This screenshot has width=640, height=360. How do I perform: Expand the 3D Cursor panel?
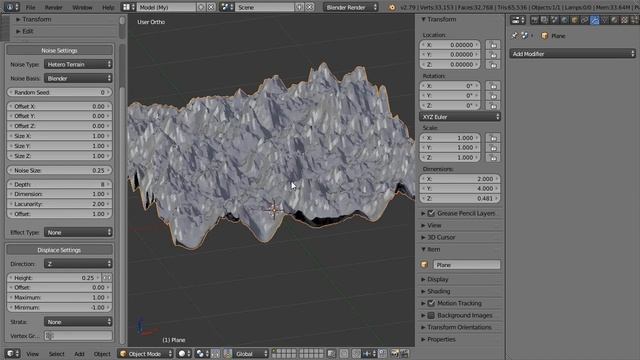(x=441, y=237)
